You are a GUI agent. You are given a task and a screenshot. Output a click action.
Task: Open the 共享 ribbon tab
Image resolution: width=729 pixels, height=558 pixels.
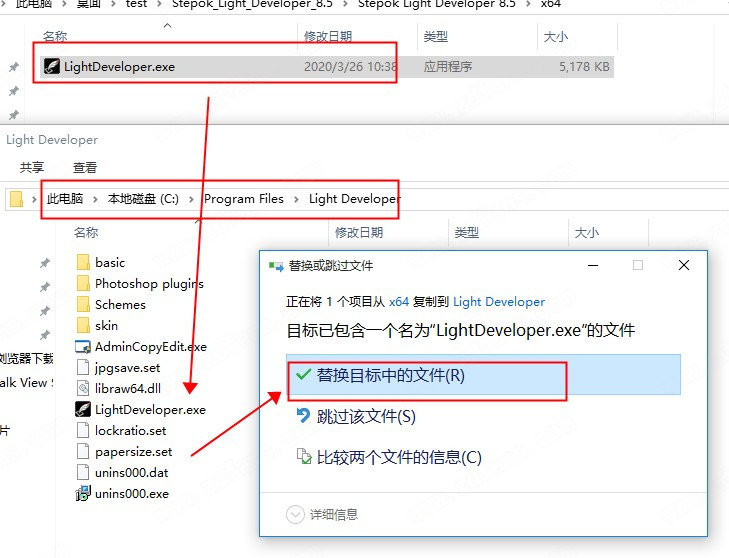(x=32, y=167)
